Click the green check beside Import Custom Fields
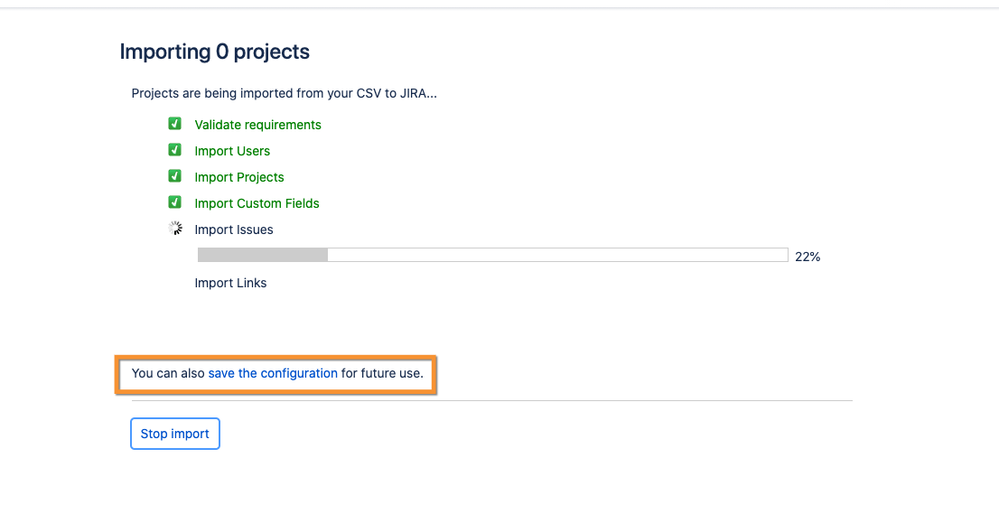This screenshot has height=515, width=999. pyautogui.click(x=175, y=202)
